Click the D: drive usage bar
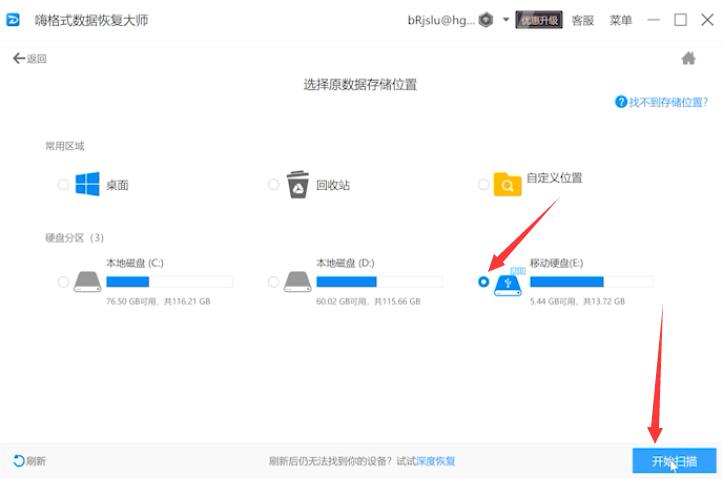Image resolution: width=722 pixels, height=479 pixels. (380, 281)
